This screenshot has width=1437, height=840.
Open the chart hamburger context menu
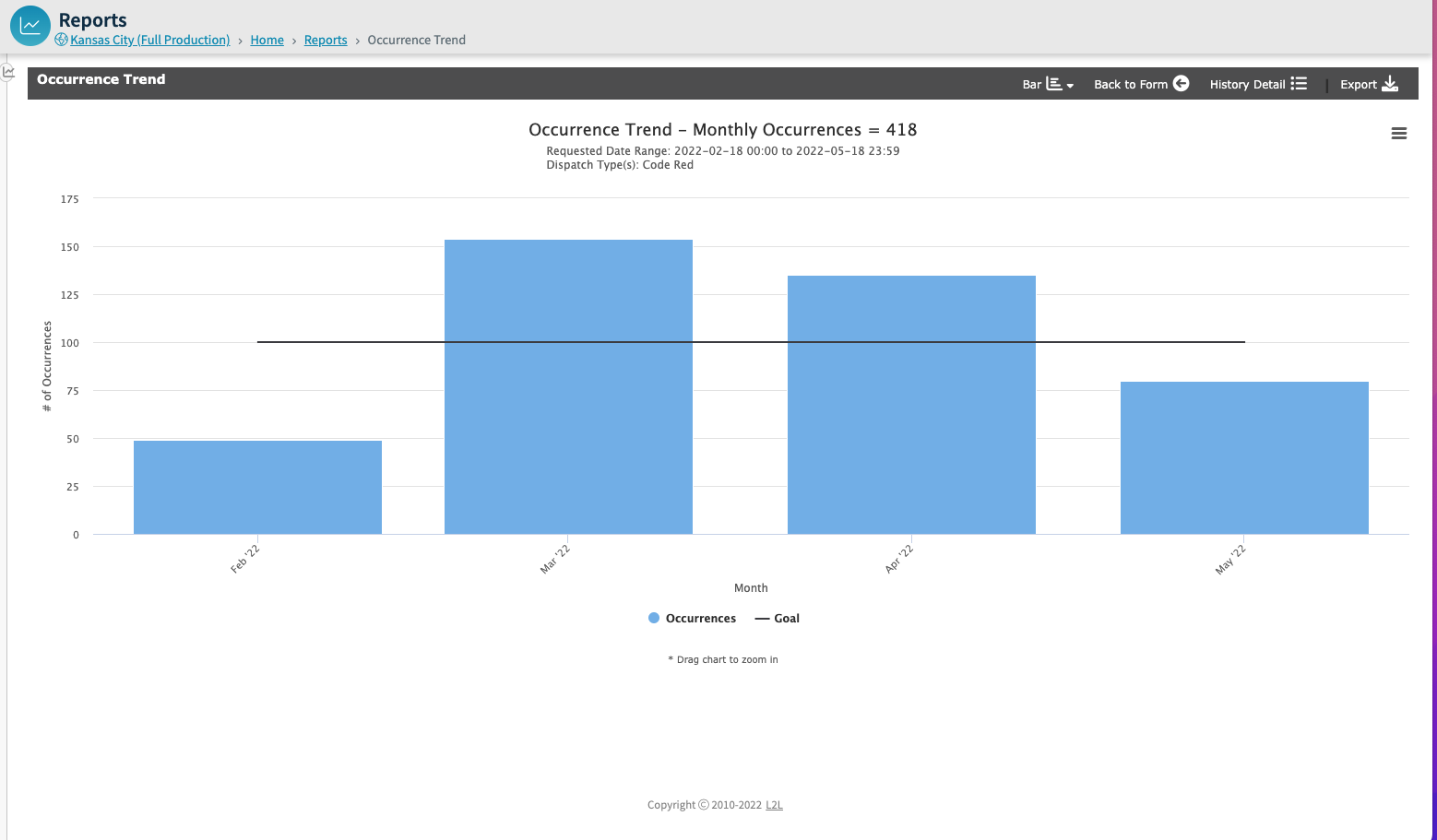tap(1399, 134)
